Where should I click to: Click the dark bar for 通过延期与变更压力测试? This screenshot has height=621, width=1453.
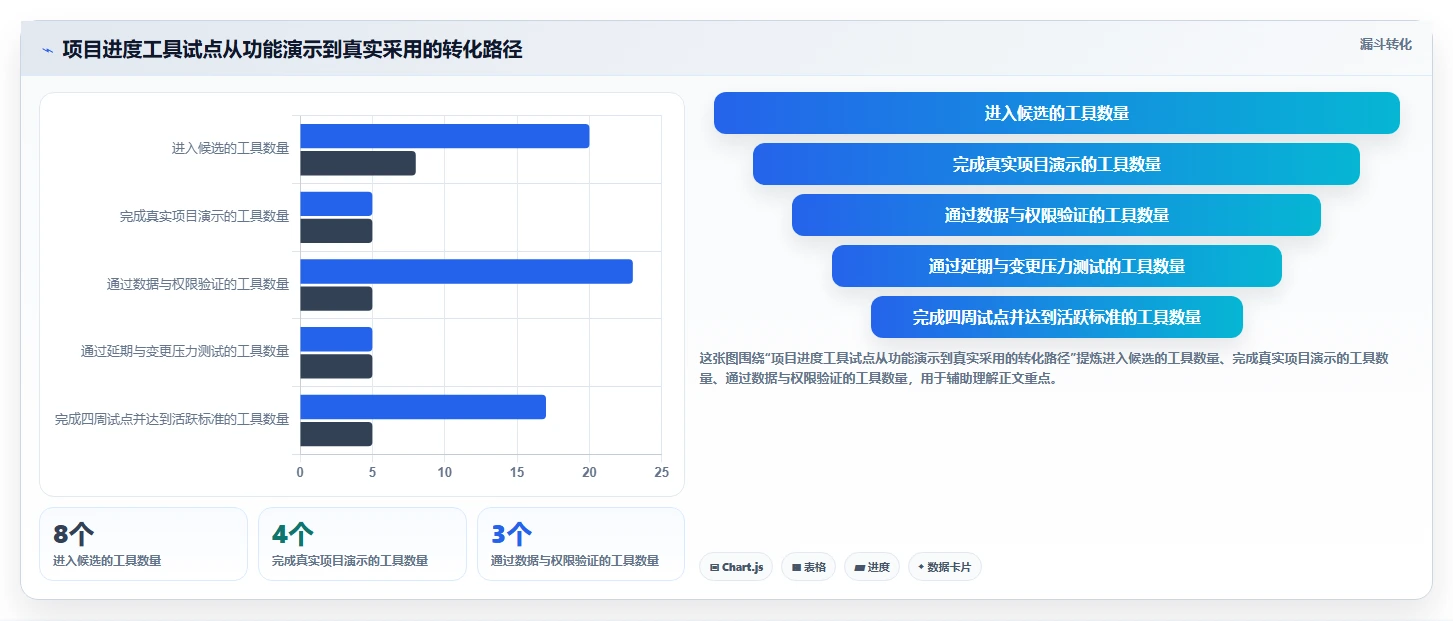[x=336, y=366]
